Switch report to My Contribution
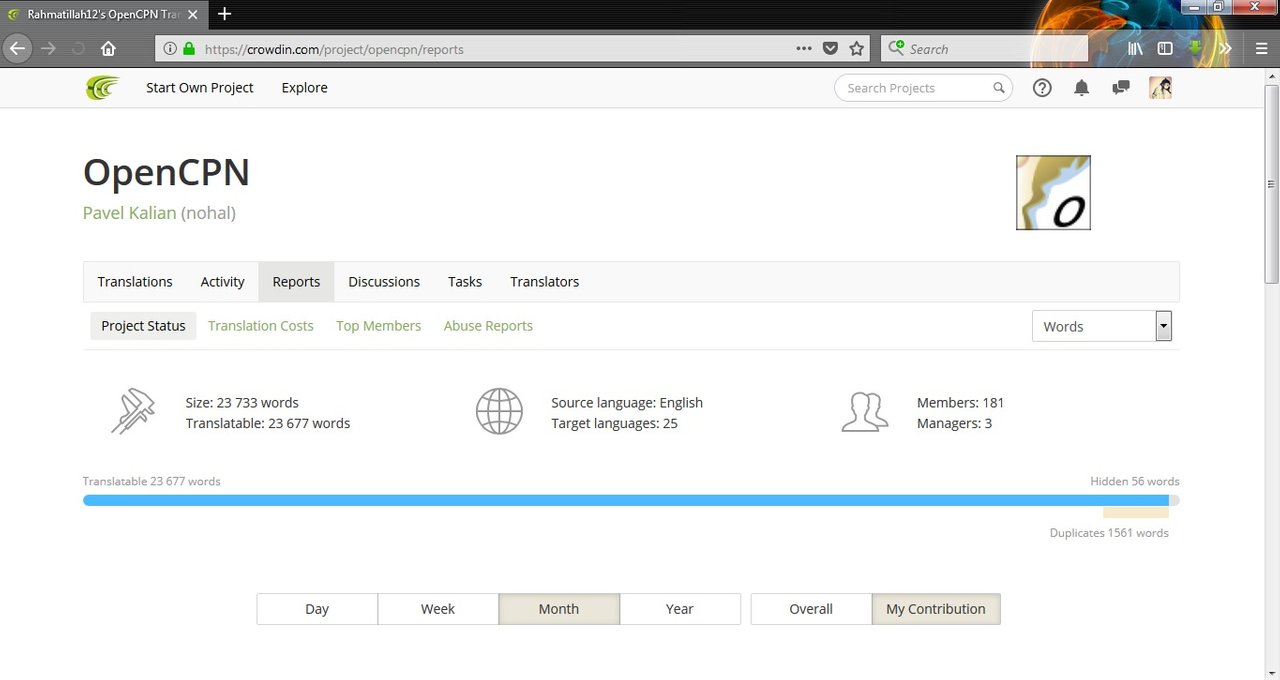 936,609
